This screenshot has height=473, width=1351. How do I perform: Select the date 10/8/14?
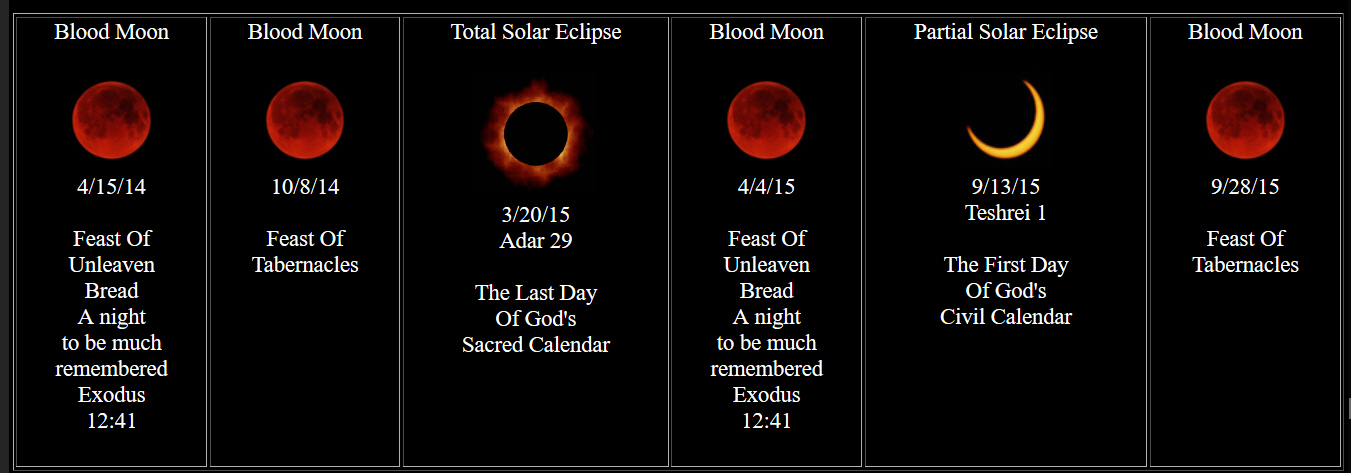point(305,187)
